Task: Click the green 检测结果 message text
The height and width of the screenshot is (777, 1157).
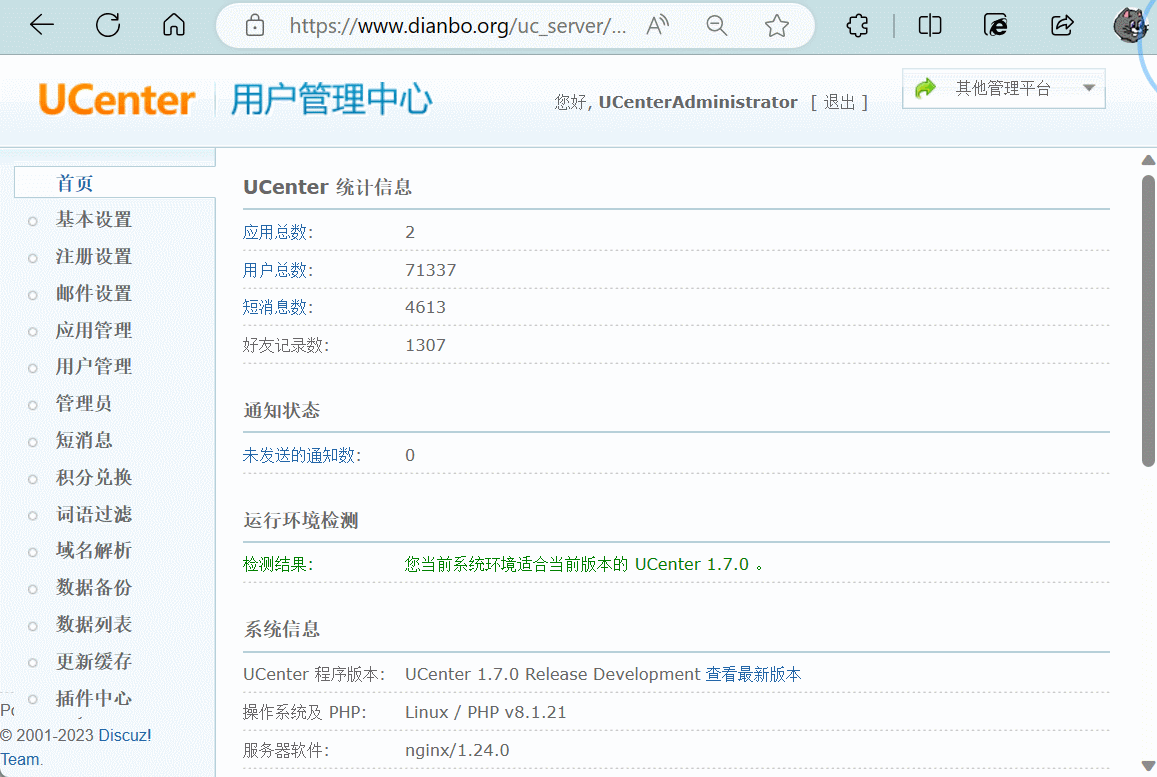Action: tap(584, 564)
